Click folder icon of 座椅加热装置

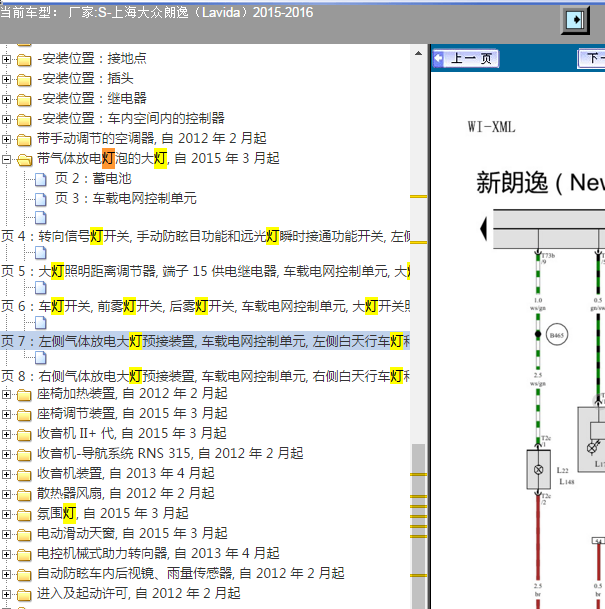[24, 395]
